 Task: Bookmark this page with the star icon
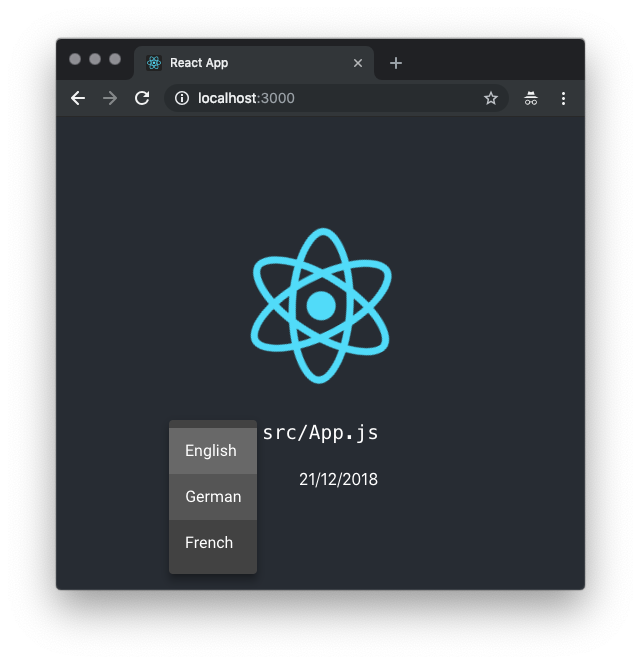click(x=491, y=98)
